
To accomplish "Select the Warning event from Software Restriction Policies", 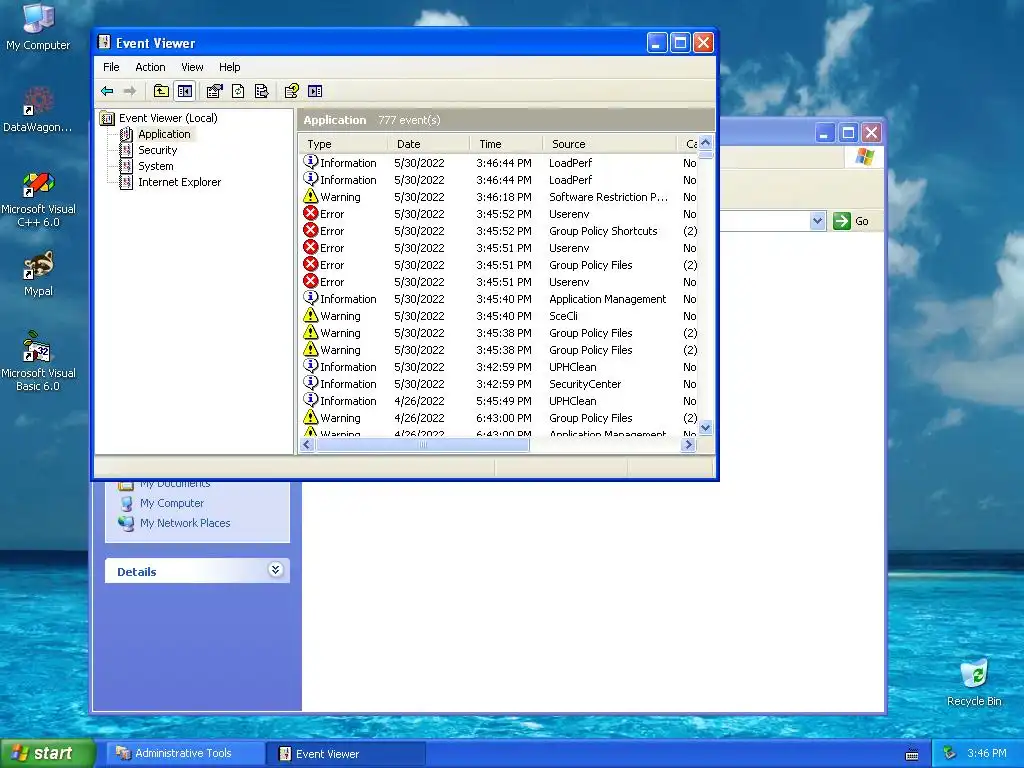I will pos(500,197).
